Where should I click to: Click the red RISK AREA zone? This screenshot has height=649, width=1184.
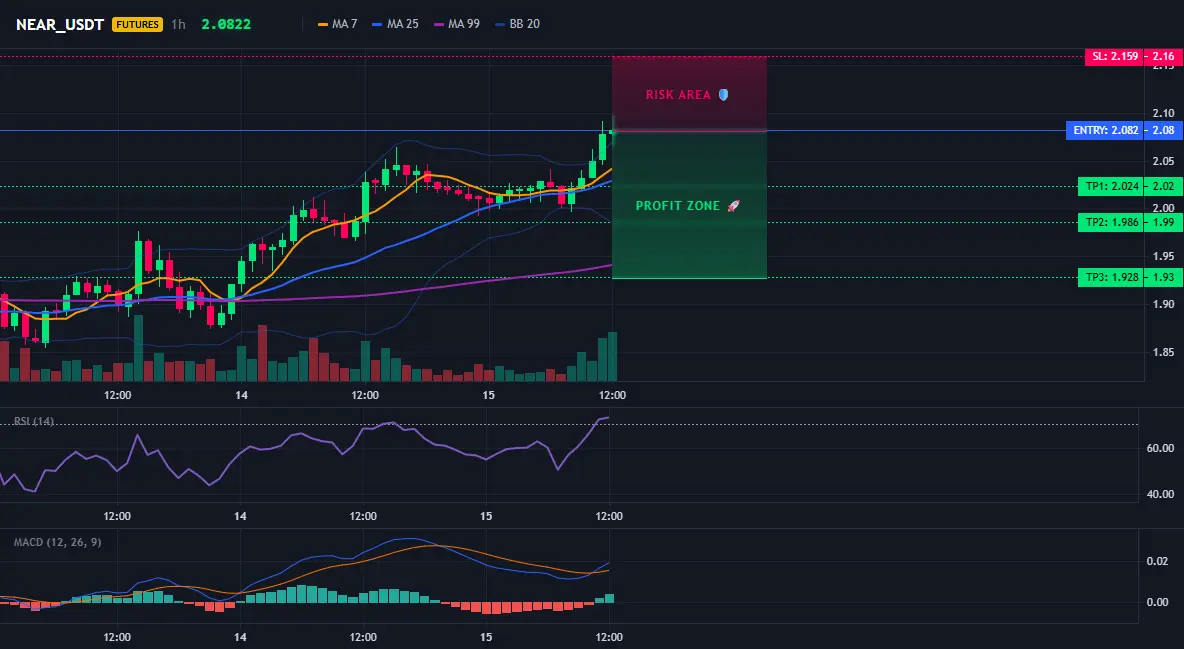689,94
